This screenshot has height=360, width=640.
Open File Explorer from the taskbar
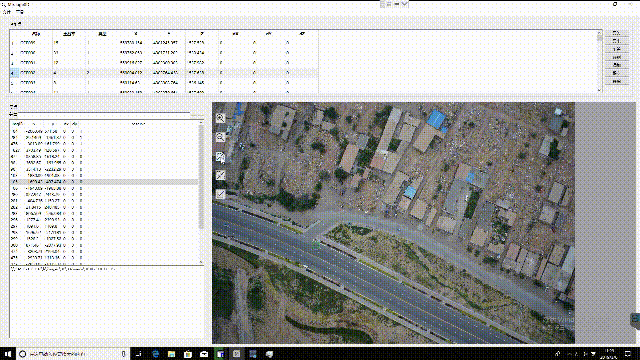[171, 354]
